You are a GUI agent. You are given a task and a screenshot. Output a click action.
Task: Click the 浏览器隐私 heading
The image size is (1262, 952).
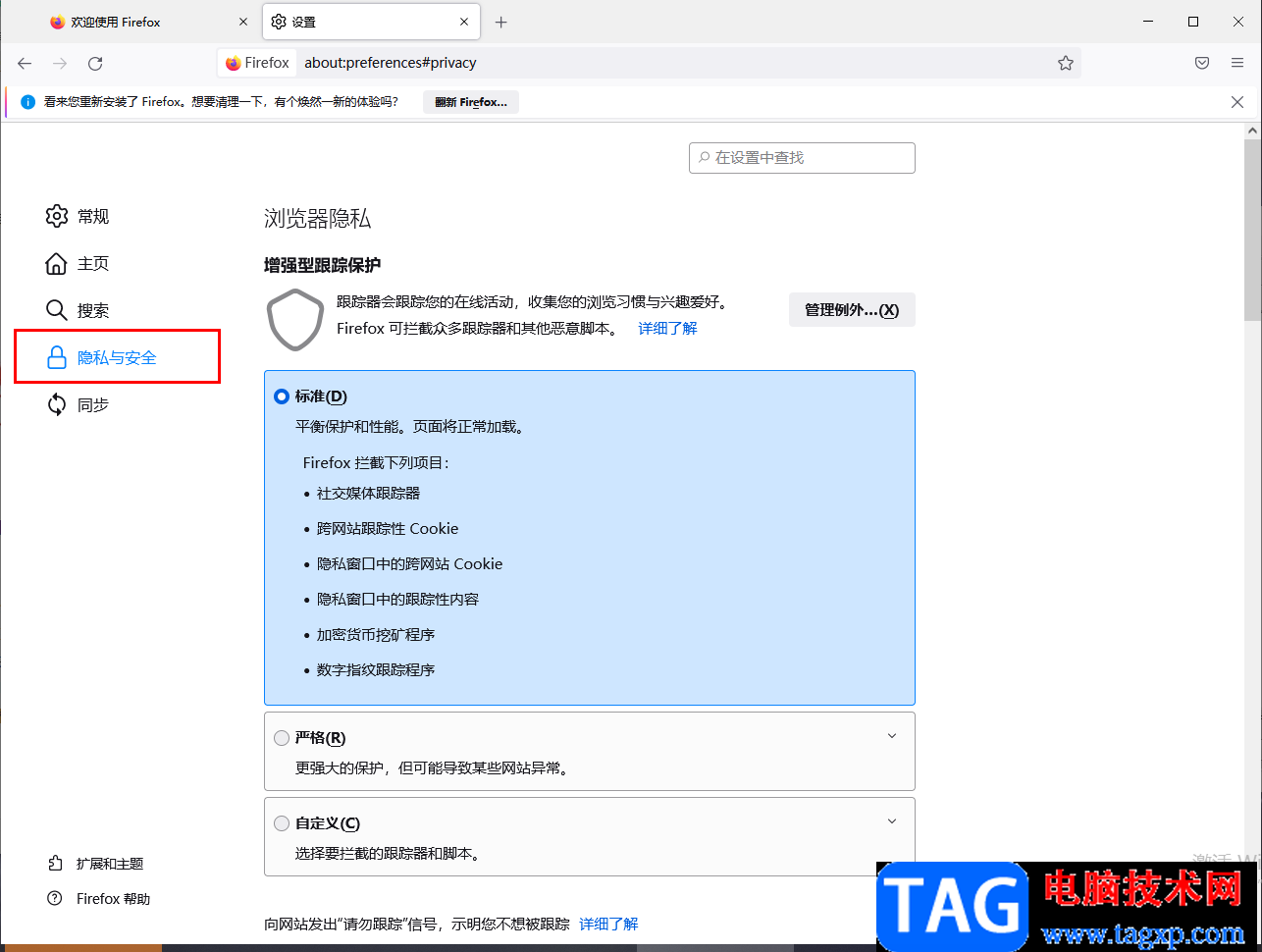[x=318, y=219]
